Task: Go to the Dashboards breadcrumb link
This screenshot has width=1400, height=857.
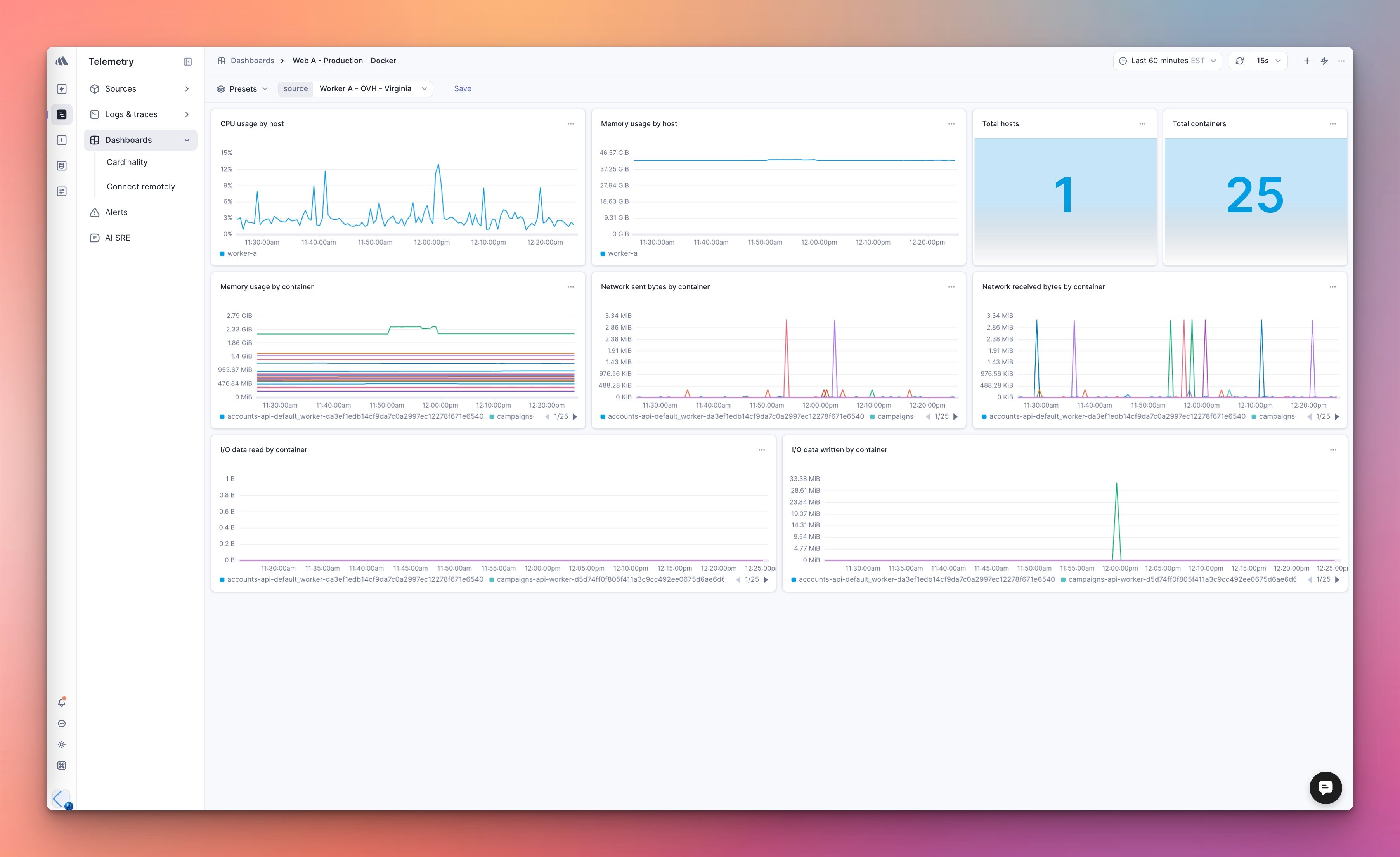Action: point(252,61)
